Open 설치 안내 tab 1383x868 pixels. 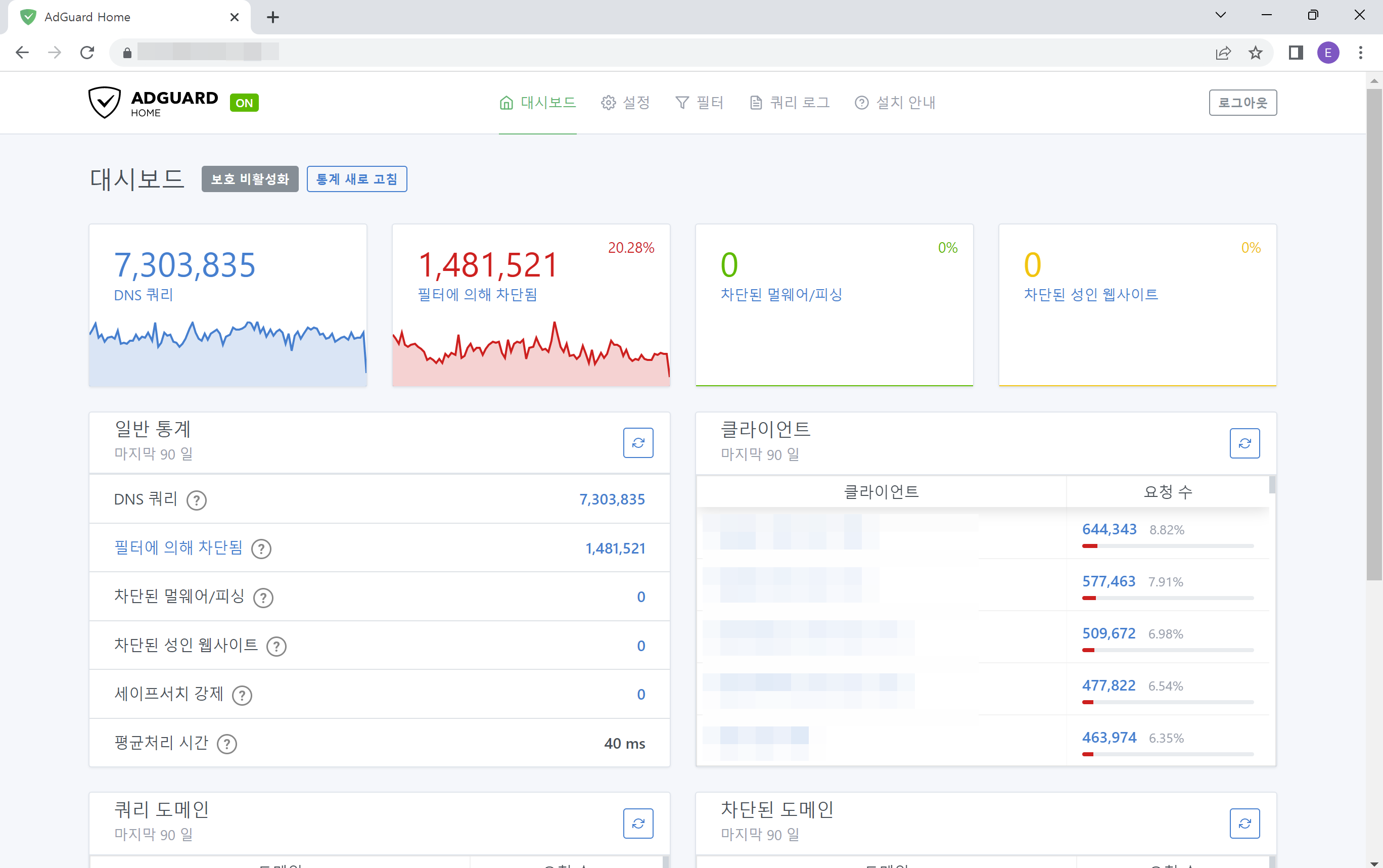(x=895, y=103)
